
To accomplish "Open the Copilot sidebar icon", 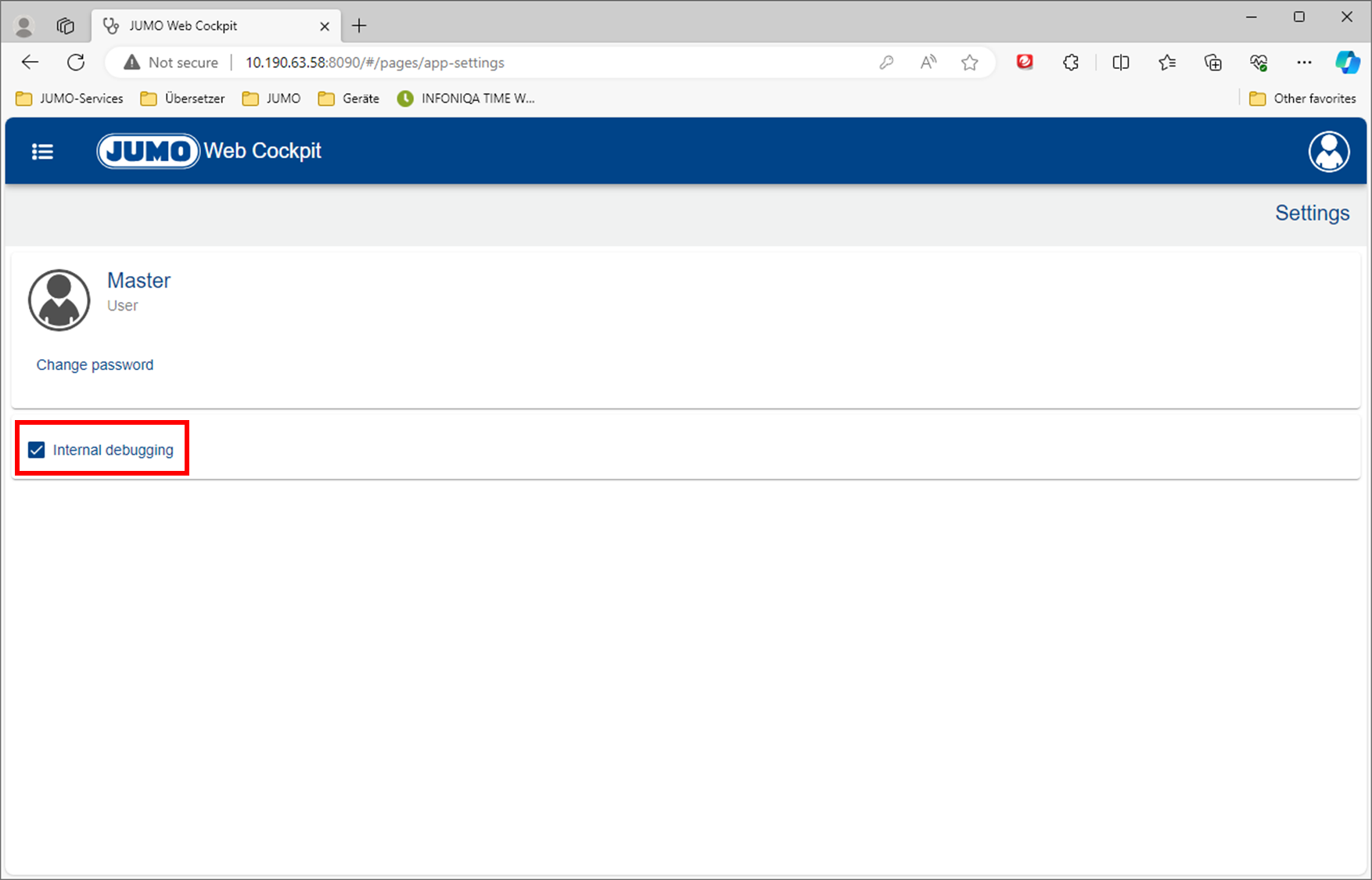I will pos(1347,63).
